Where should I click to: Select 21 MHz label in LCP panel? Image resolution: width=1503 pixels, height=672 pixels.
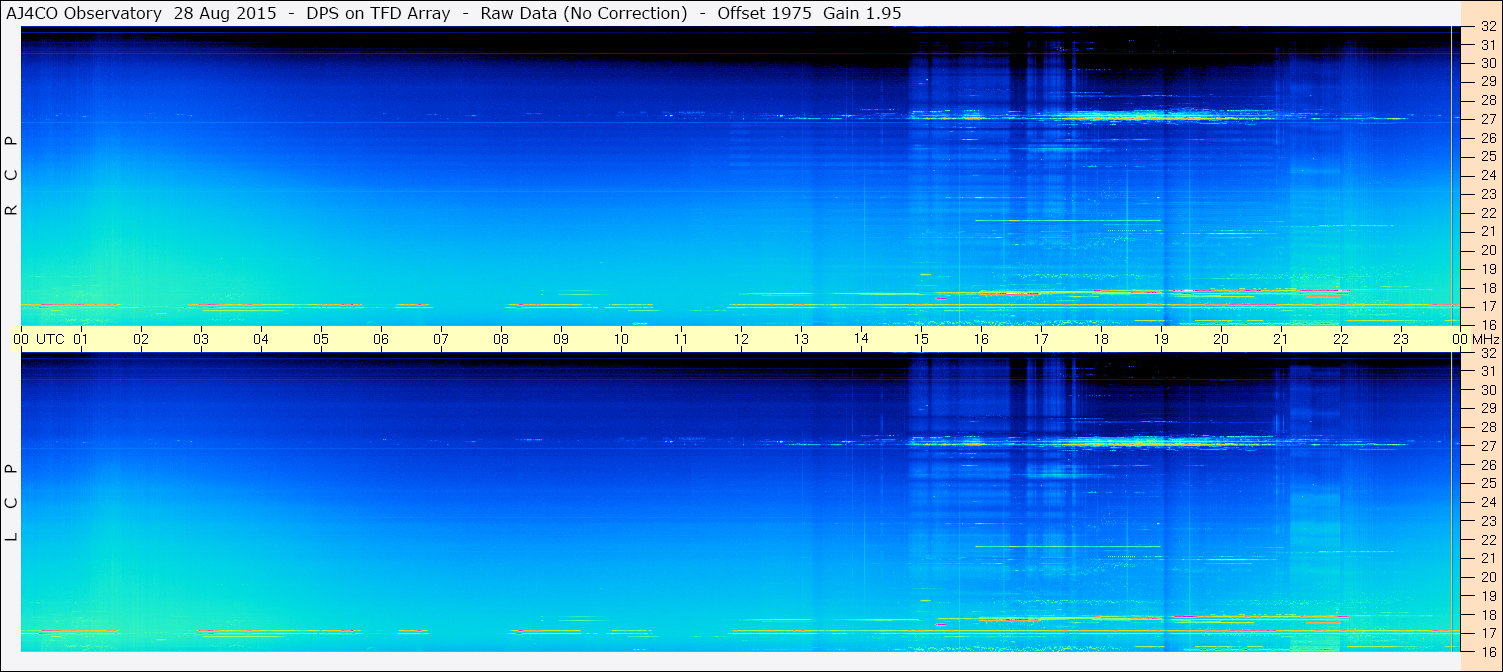pos(1487,558)
